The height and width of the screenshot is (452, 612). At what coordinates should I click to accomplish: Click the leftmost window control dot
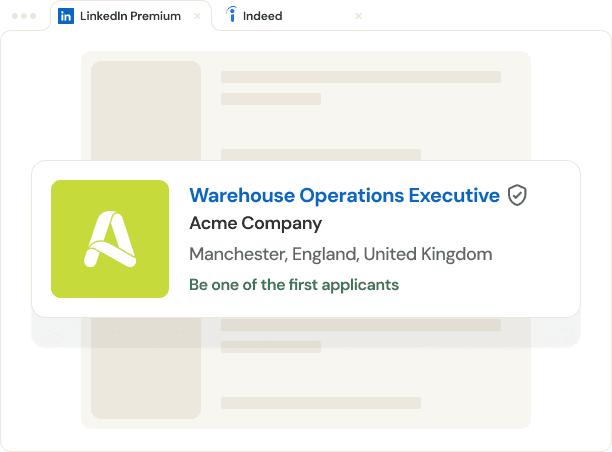click(13, 17)
